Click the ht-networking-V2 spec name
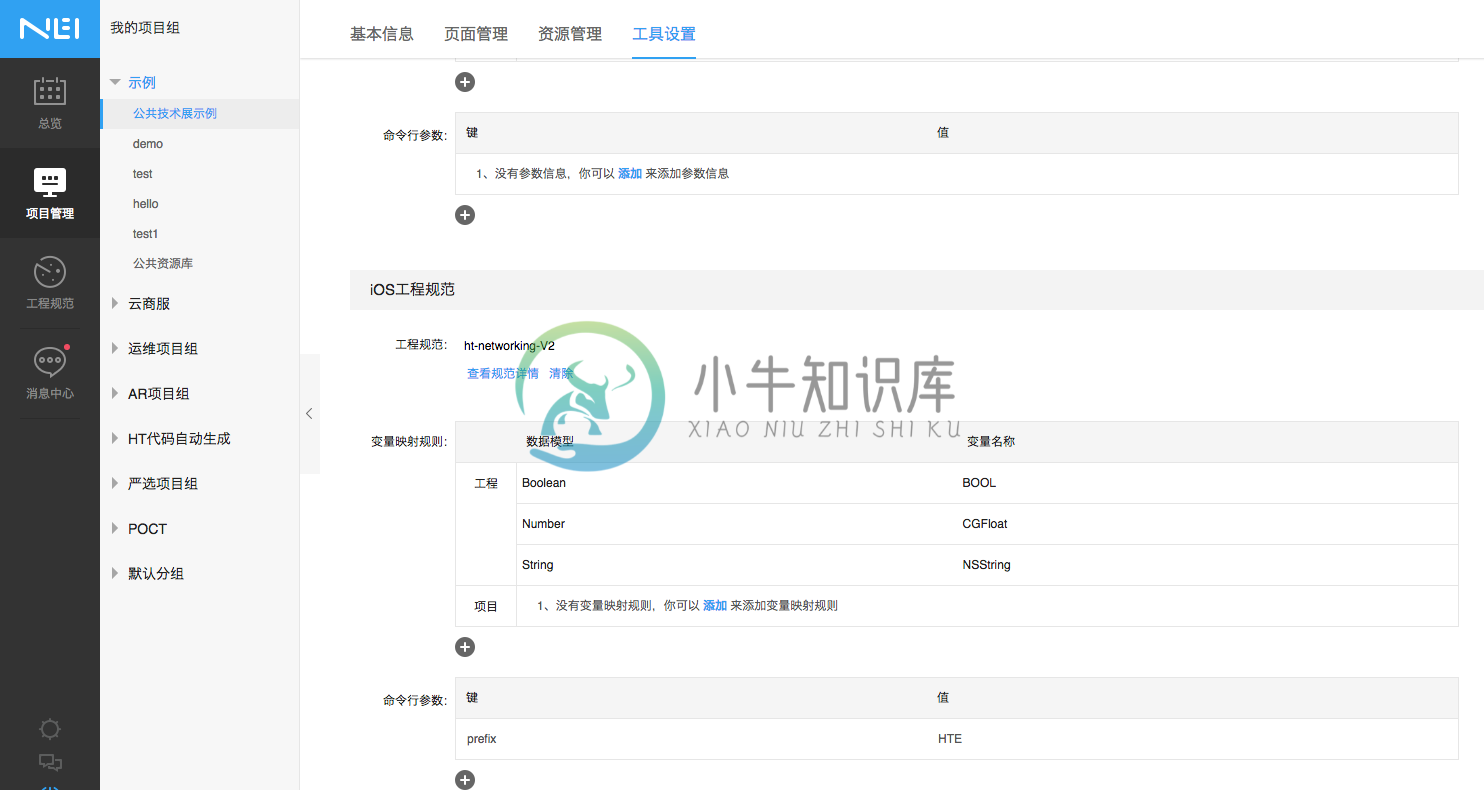The height and width of the screenshot is (790, 1484). [x=509, y=346]
